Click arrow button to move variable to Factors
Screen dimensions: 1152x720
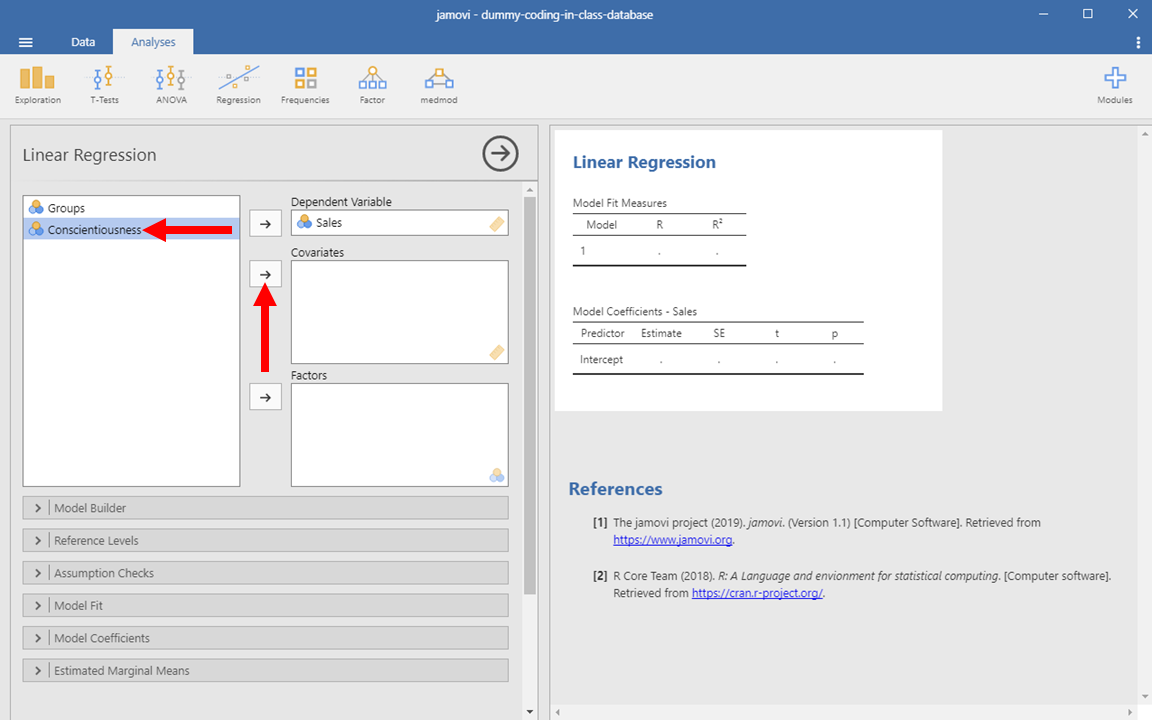(265, 397)
